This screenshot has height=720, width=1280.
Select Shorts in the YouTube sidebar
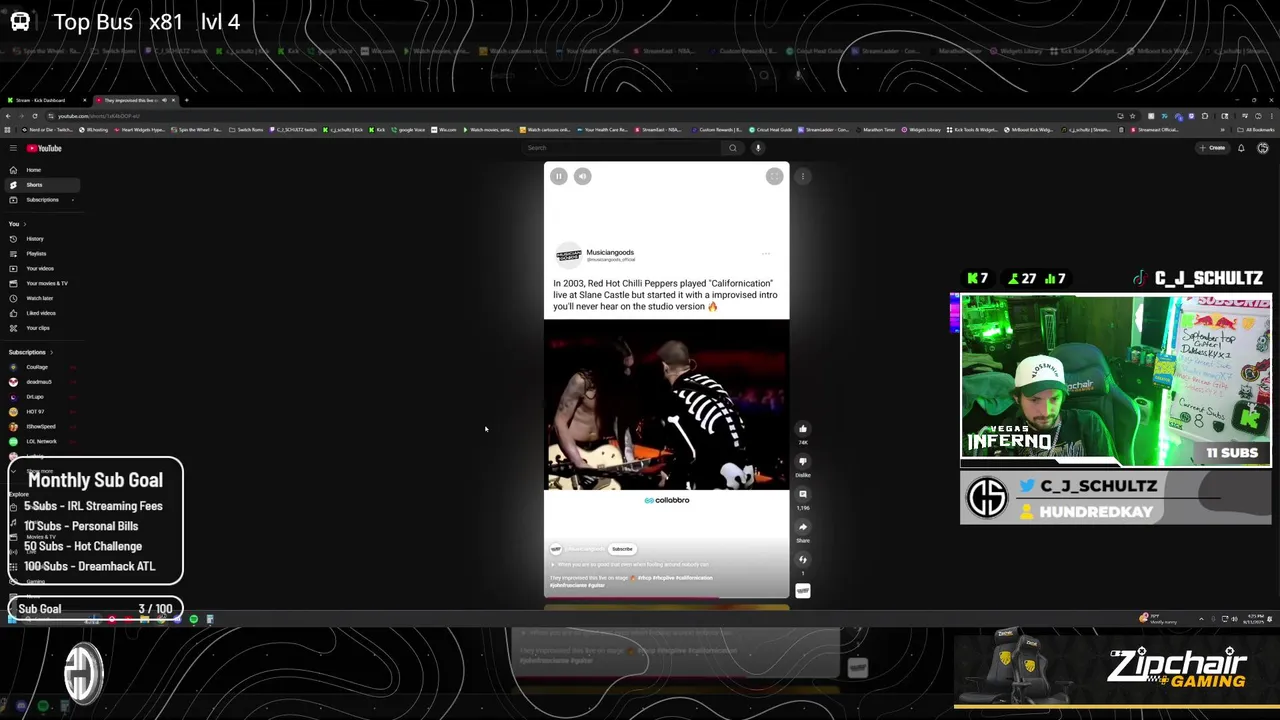pyautogui.click(x=42, y=185)
